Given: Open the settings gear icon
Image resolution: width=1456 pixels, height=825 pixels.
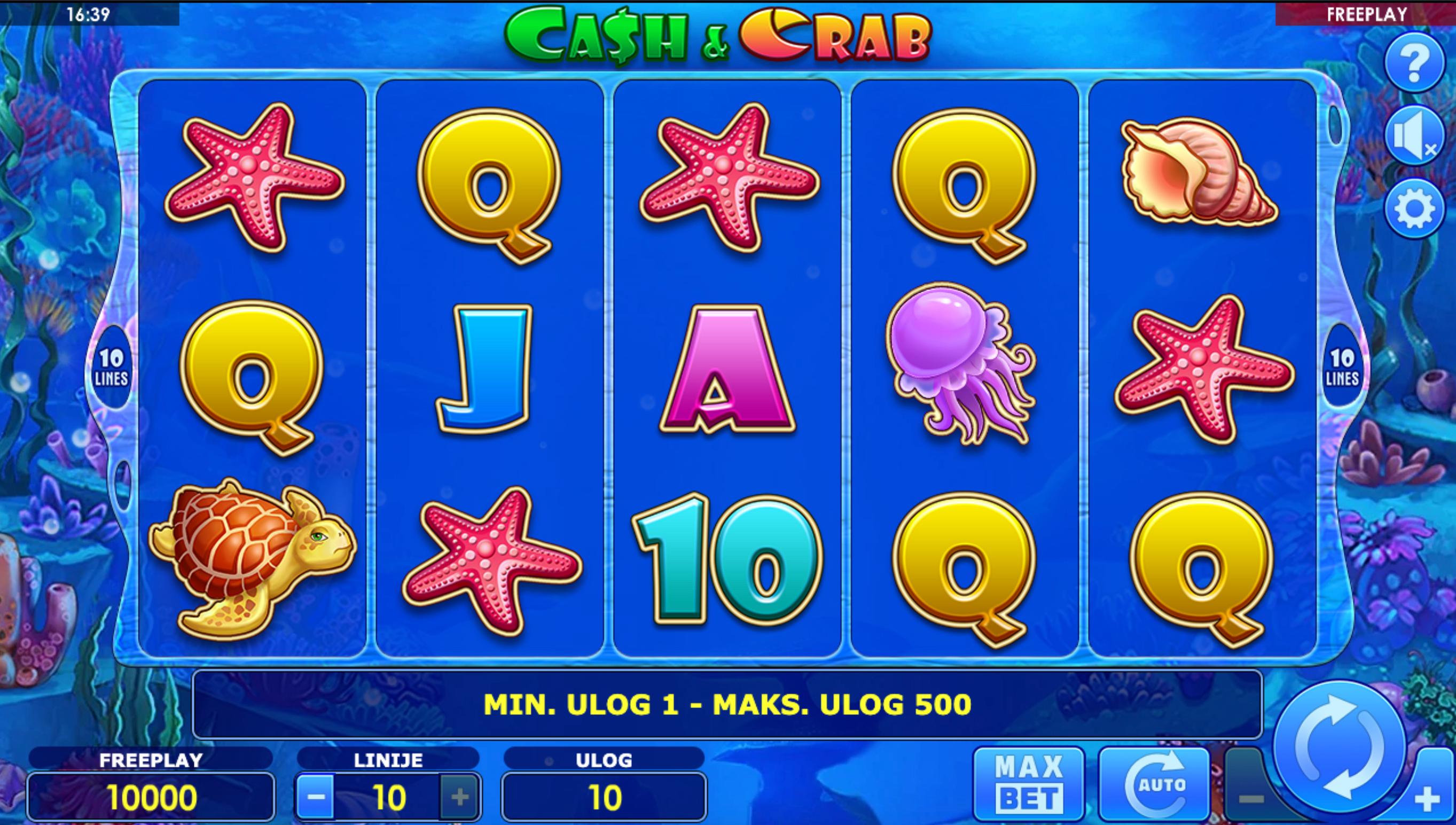Looking at the screenshot, I should tap(1414, 208).
